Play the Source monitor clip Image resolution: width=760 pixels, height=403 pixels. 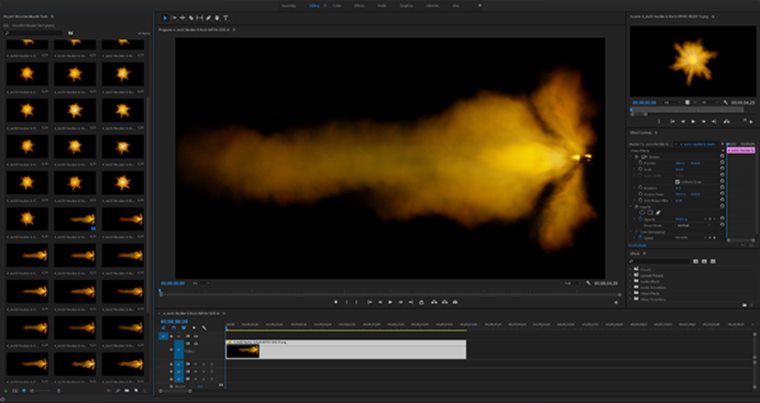click(x=693, y=121)
